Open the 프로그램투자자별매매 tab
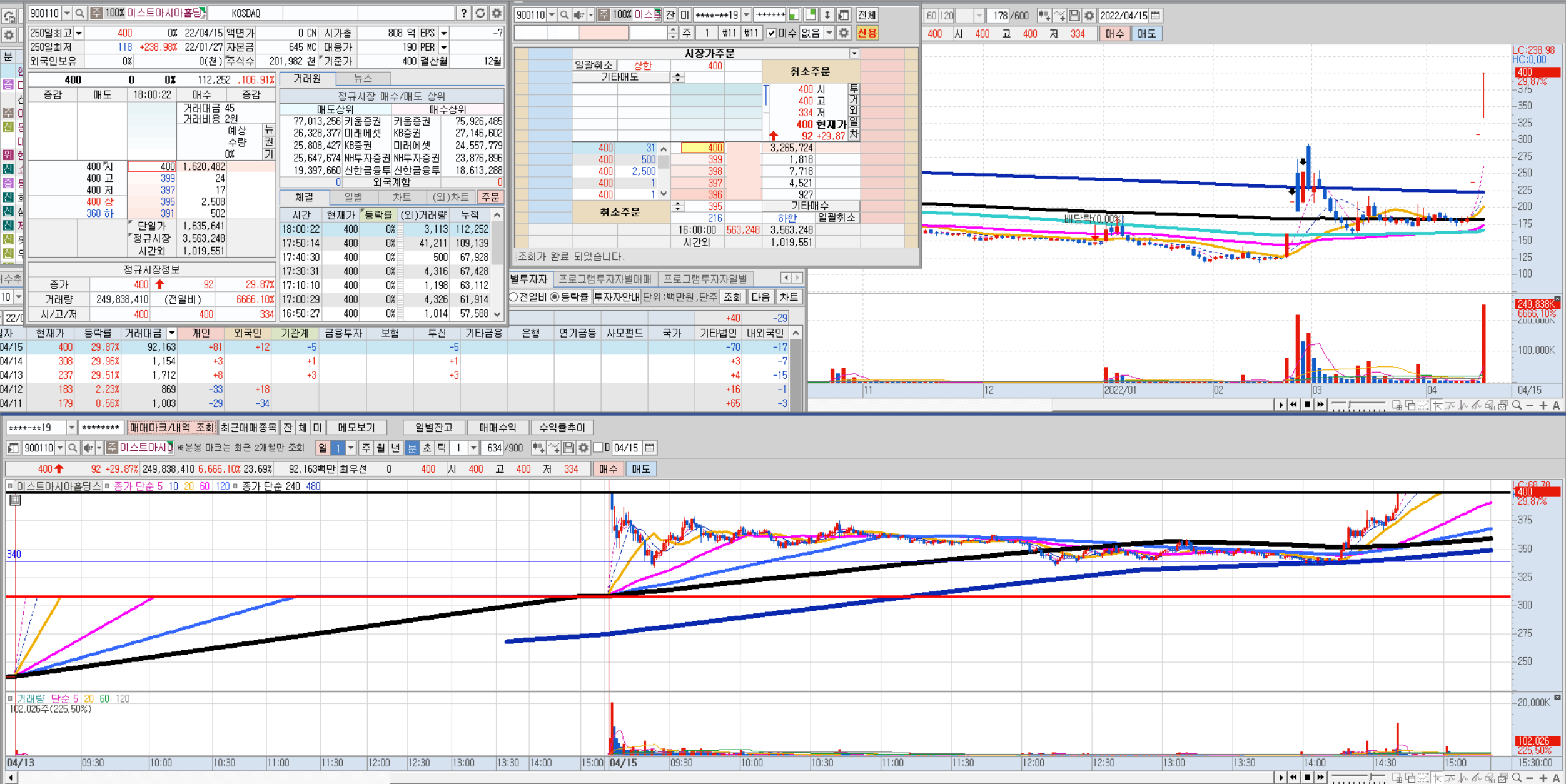This screenshot has width=1566, height=784. [x=605, y=279]
